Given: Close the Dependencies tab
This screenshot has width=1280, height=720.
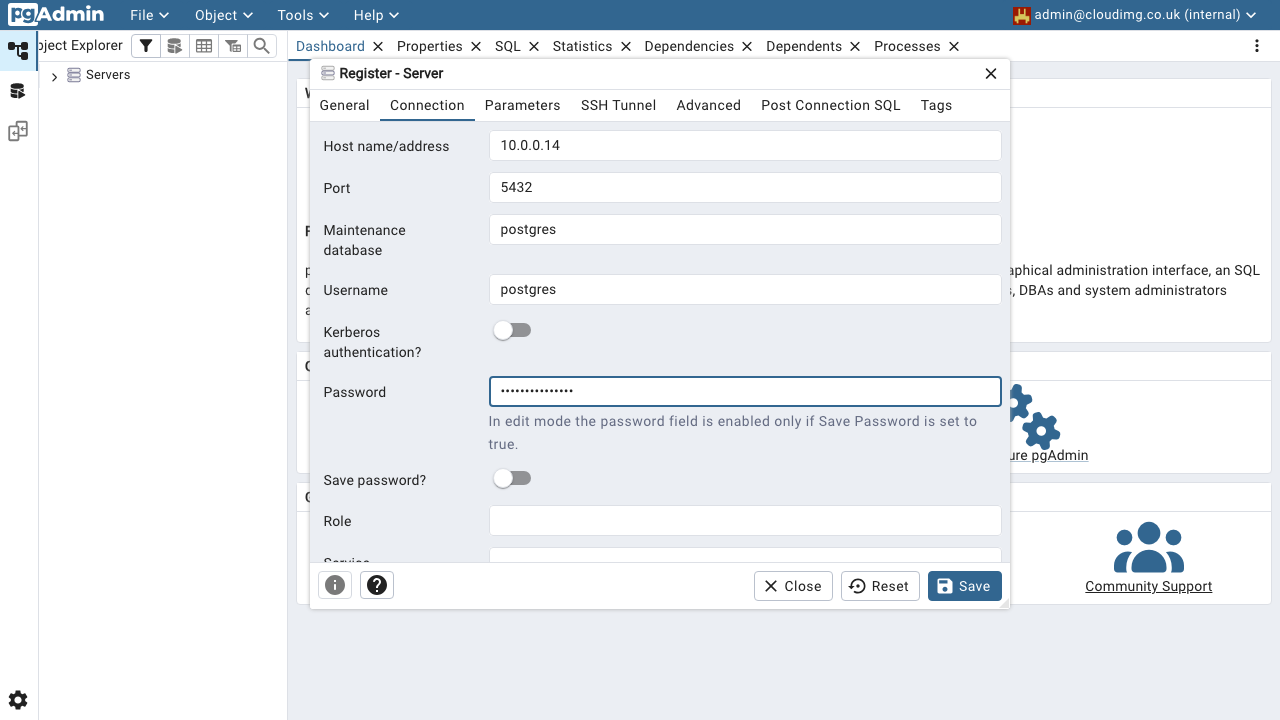Looking at the screenshot, I should [747, 46].
